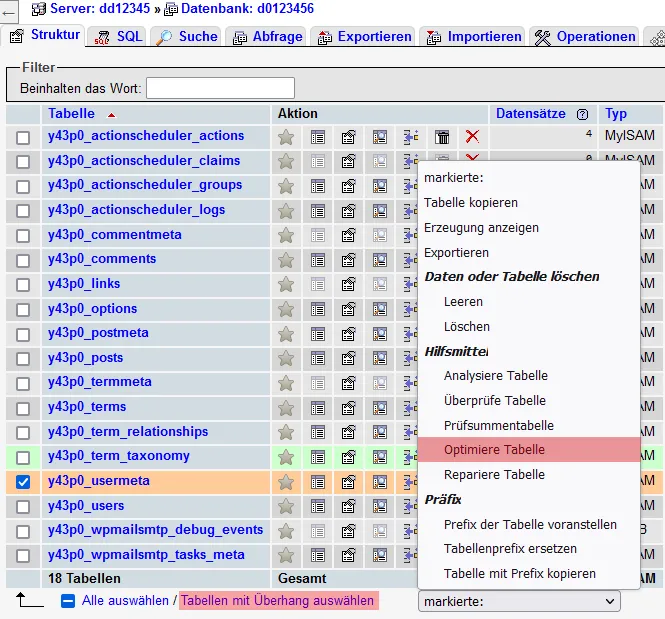Viewport: 665px width, 619px height.
Task: Insert icon in y43p0_actionscheduler_actions row
Action: coord(411,137)
